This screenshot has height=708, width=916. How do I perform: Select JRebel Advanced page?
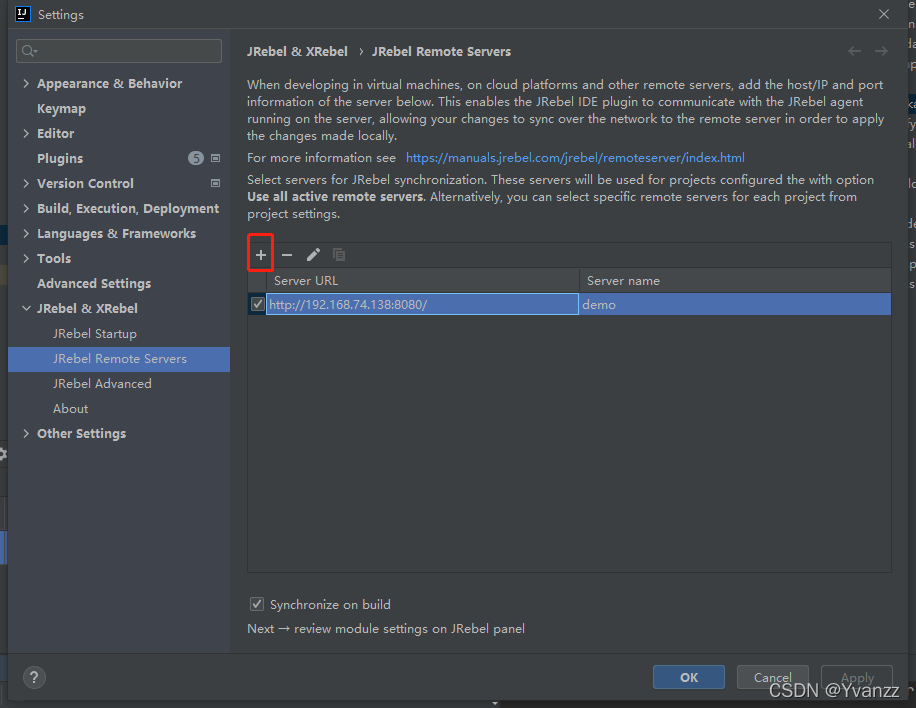coord(102,384)
